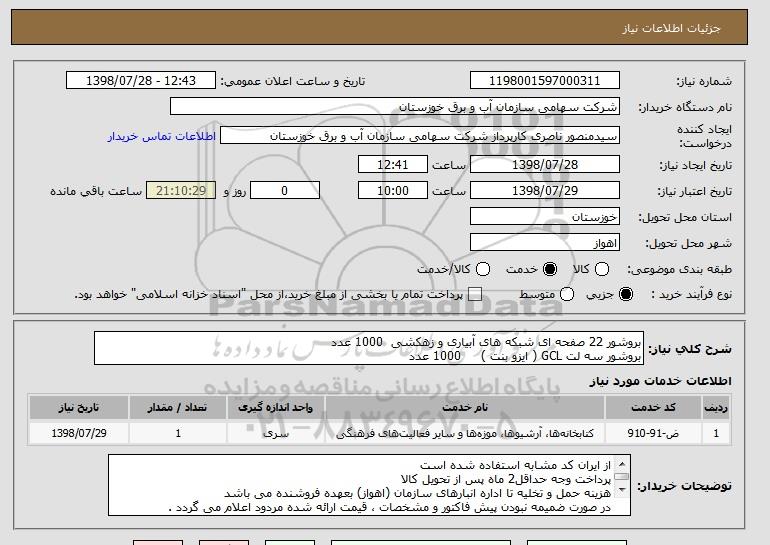770x545 pixels.
Task: Click the ایجاد کننده درخواست field
Action: tap(420, 136)
